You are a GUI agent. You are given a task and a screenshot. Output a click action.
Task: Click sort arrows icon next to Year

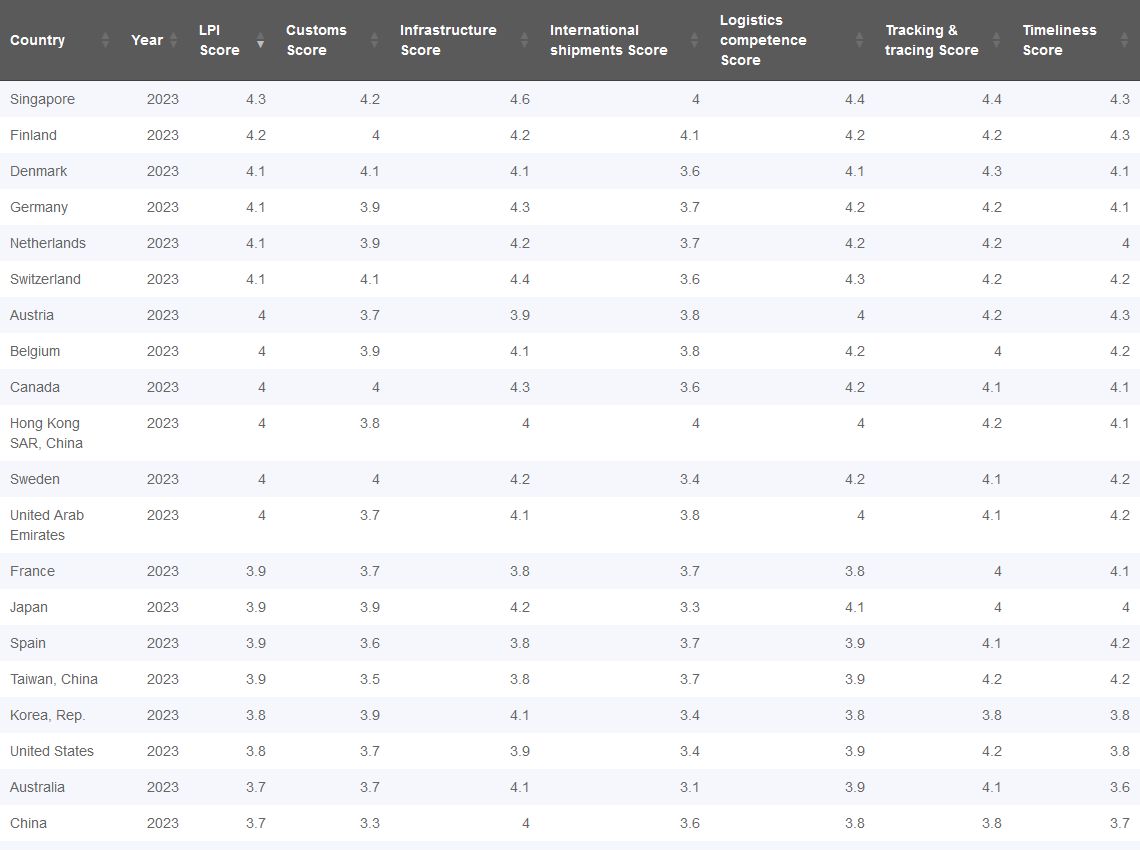click(x=173, y=40)
